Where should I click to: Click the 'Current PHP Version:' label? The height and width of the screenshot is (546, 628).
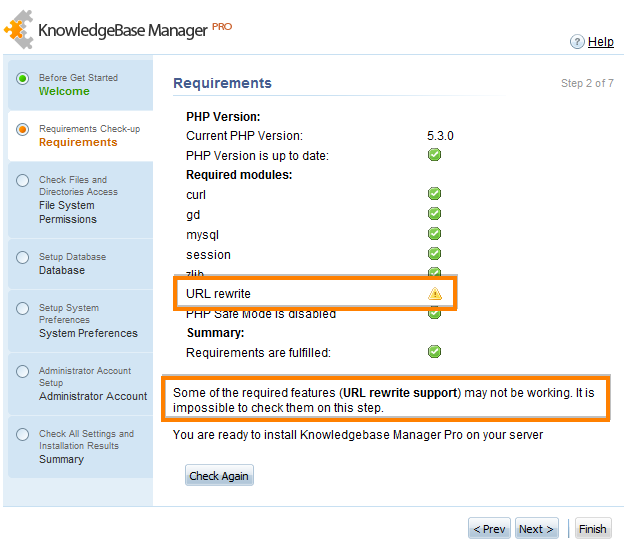(244, 136)
